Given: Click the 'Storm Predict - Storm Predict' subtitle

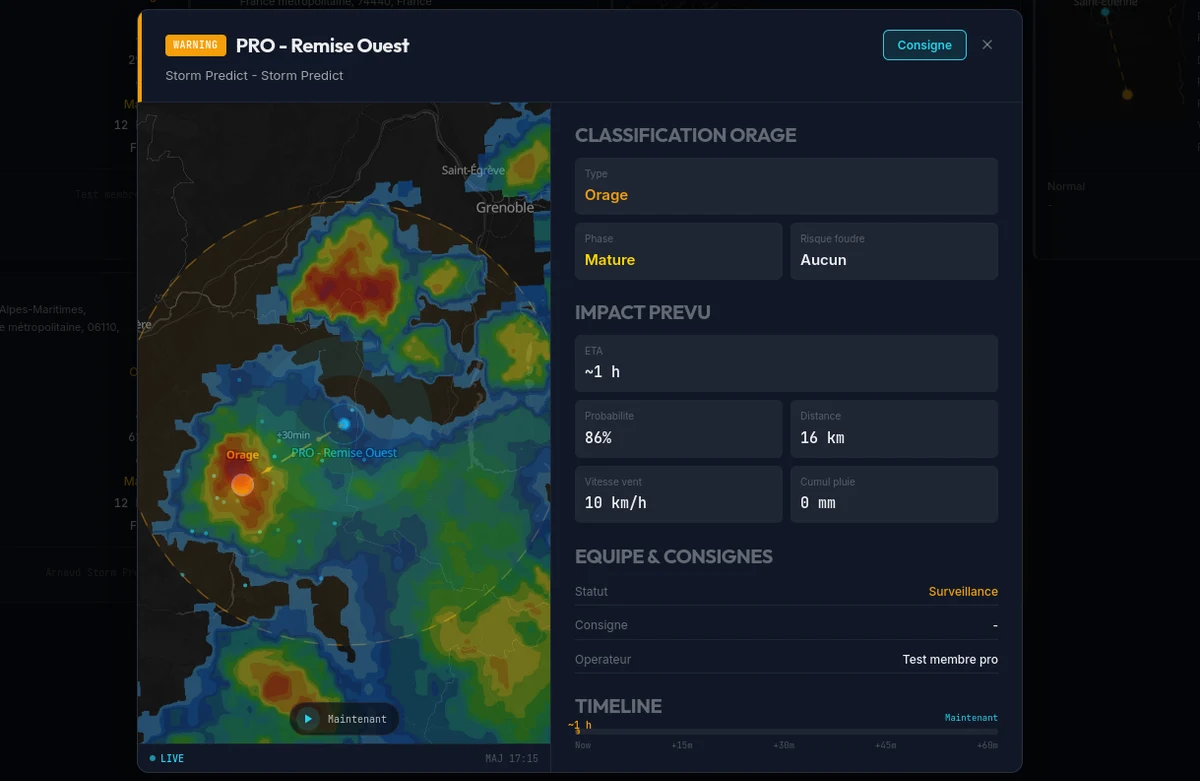Looking at the screenshot, I should click(x=254, y=76).
